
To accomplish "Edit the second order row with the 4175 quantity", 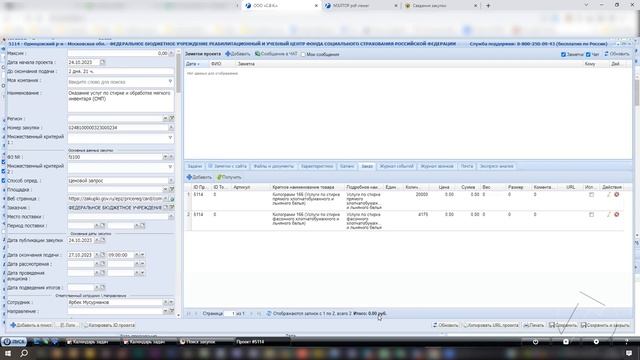I will click(x=608, y=214).
